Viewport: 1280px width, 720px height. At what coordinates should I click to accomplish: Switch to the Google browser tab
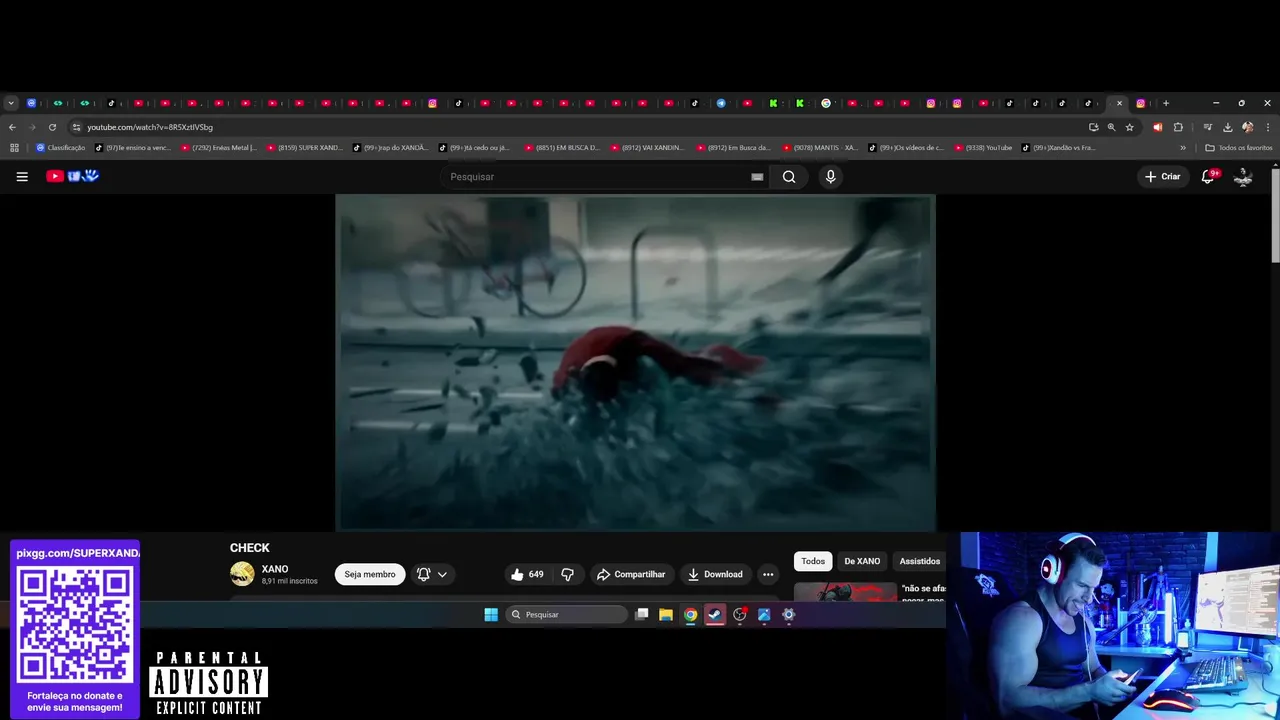coord(826,103)
